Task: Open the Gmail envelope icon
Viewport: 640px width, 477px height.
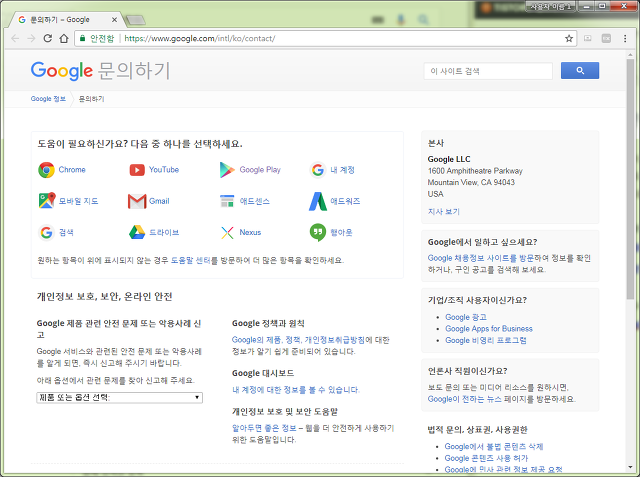Action: 137,201
